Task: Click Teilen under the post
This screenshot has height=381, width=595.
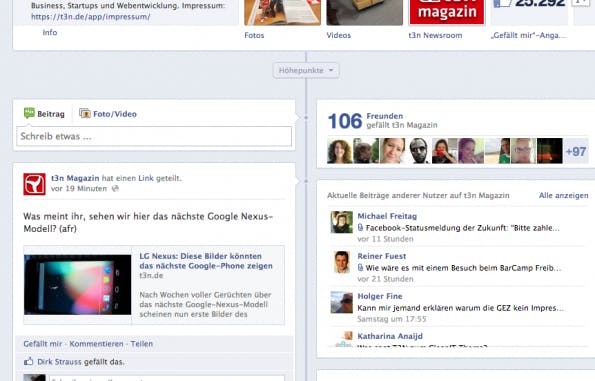Action: point(142,344)
